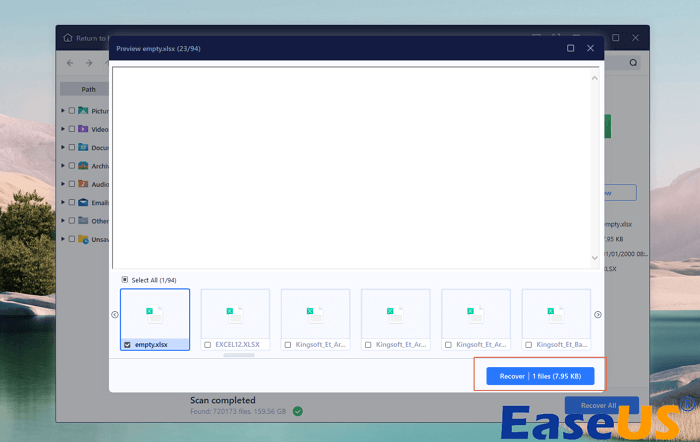Click the forward arrow in main window

[89, 63]
